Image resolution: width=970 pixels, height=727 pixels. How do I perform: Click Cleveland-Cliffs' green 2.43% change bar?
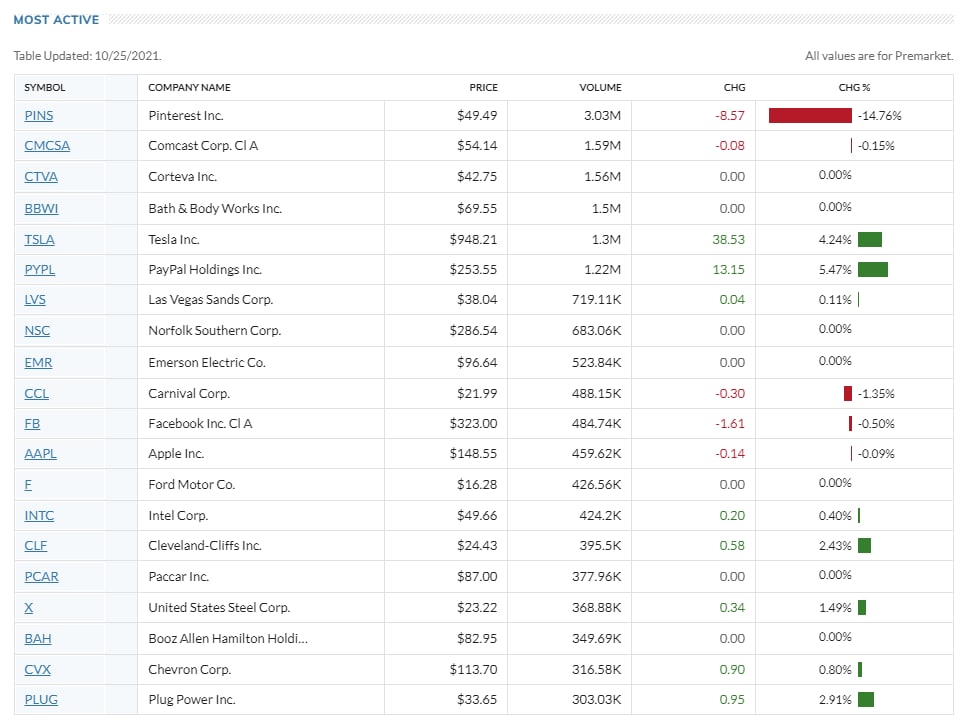point(865,546)
